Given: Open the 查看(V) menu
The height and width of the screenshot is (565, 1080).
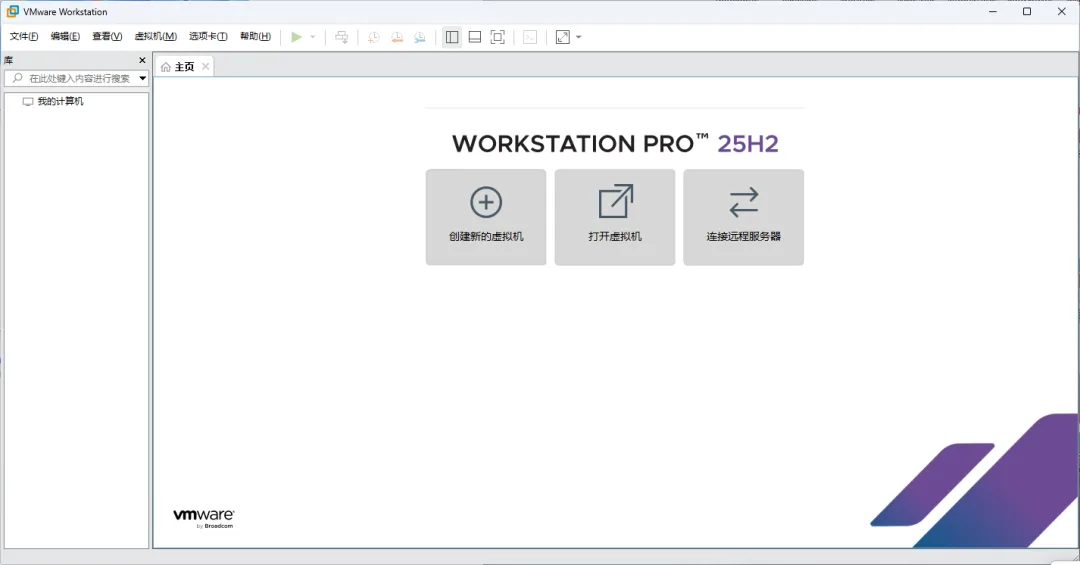Looking at the screenshot, I should pos(107,37).
